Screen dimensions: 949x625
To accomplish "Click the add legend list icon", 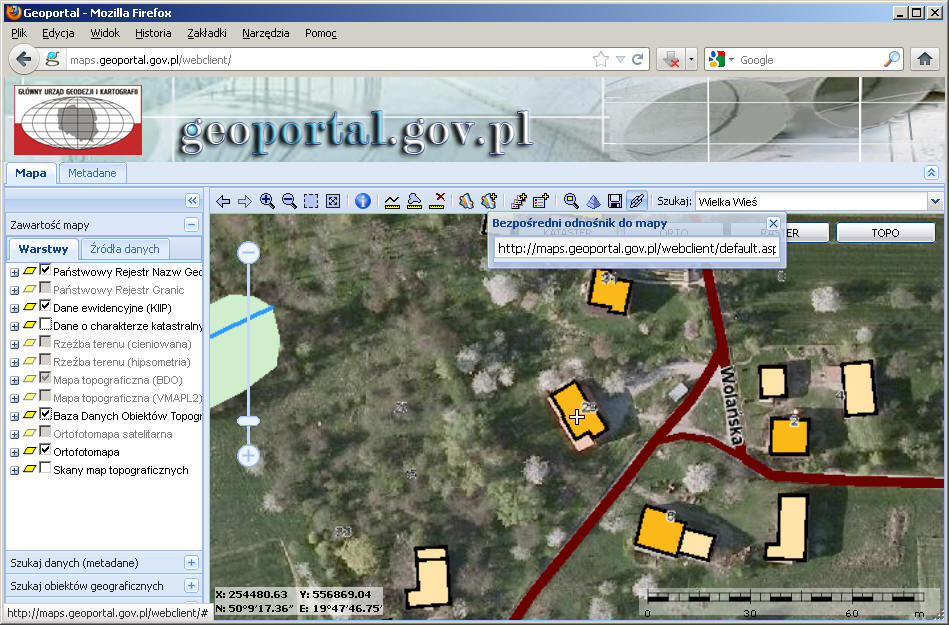I will point(540,201).
